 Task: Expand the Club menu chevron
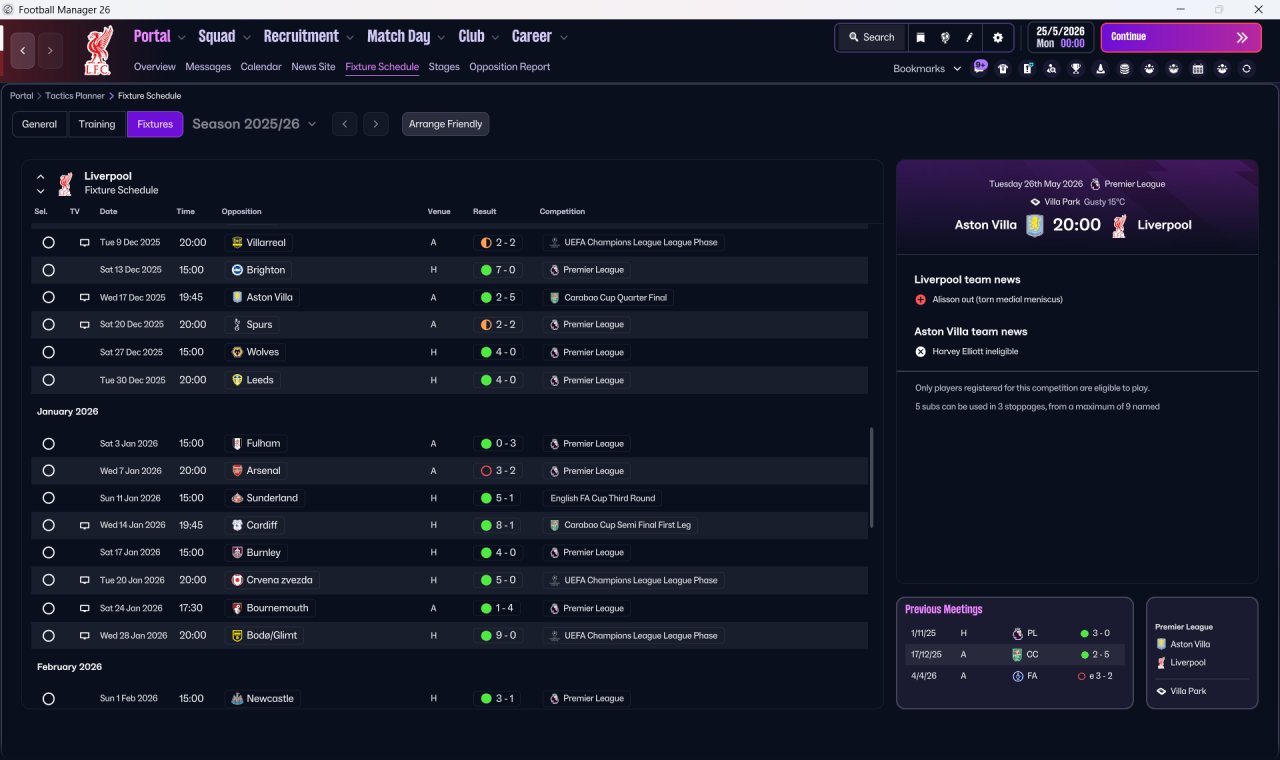(495, 38)
